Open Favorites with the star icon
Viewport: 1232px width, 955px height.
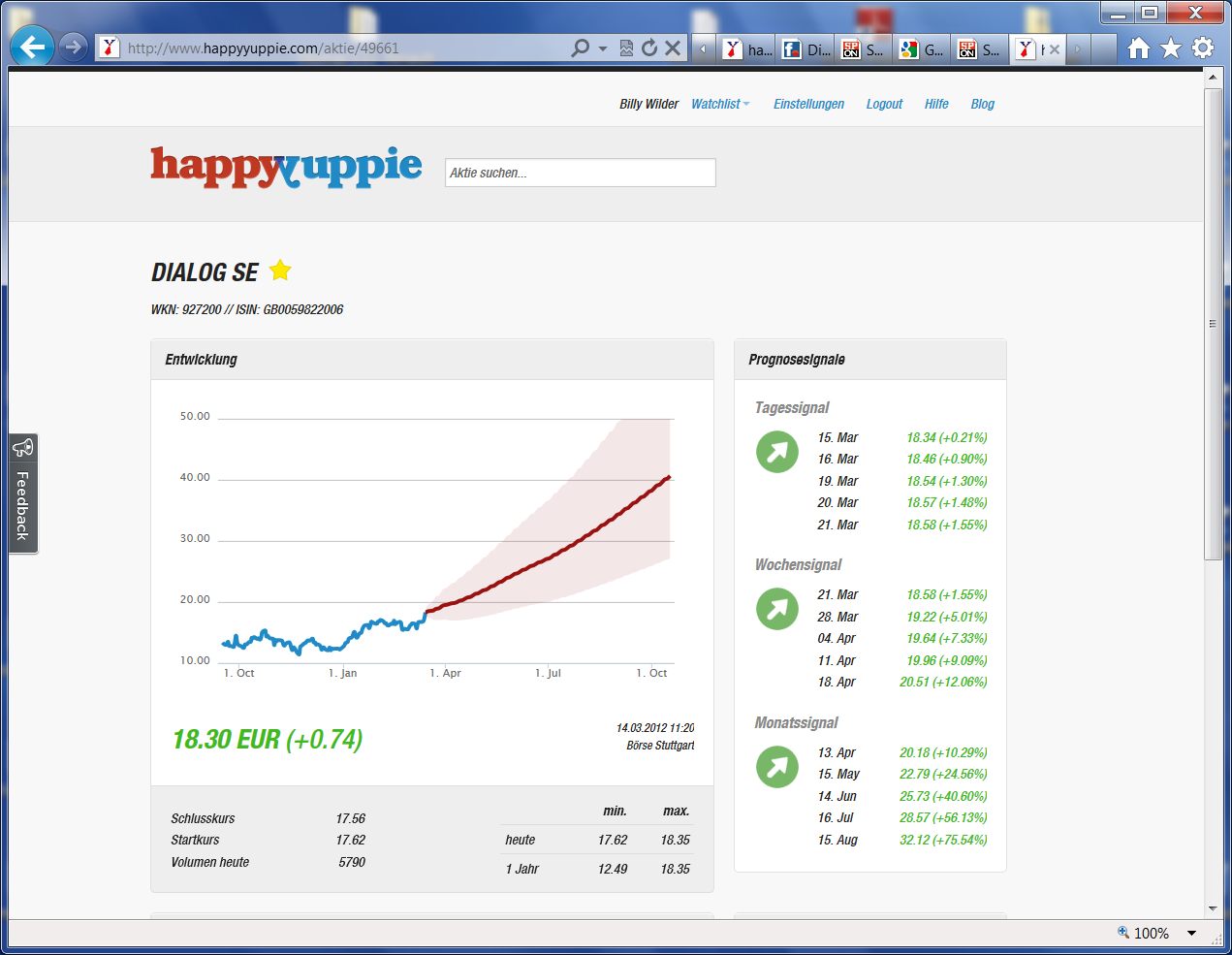point(1171,48)
